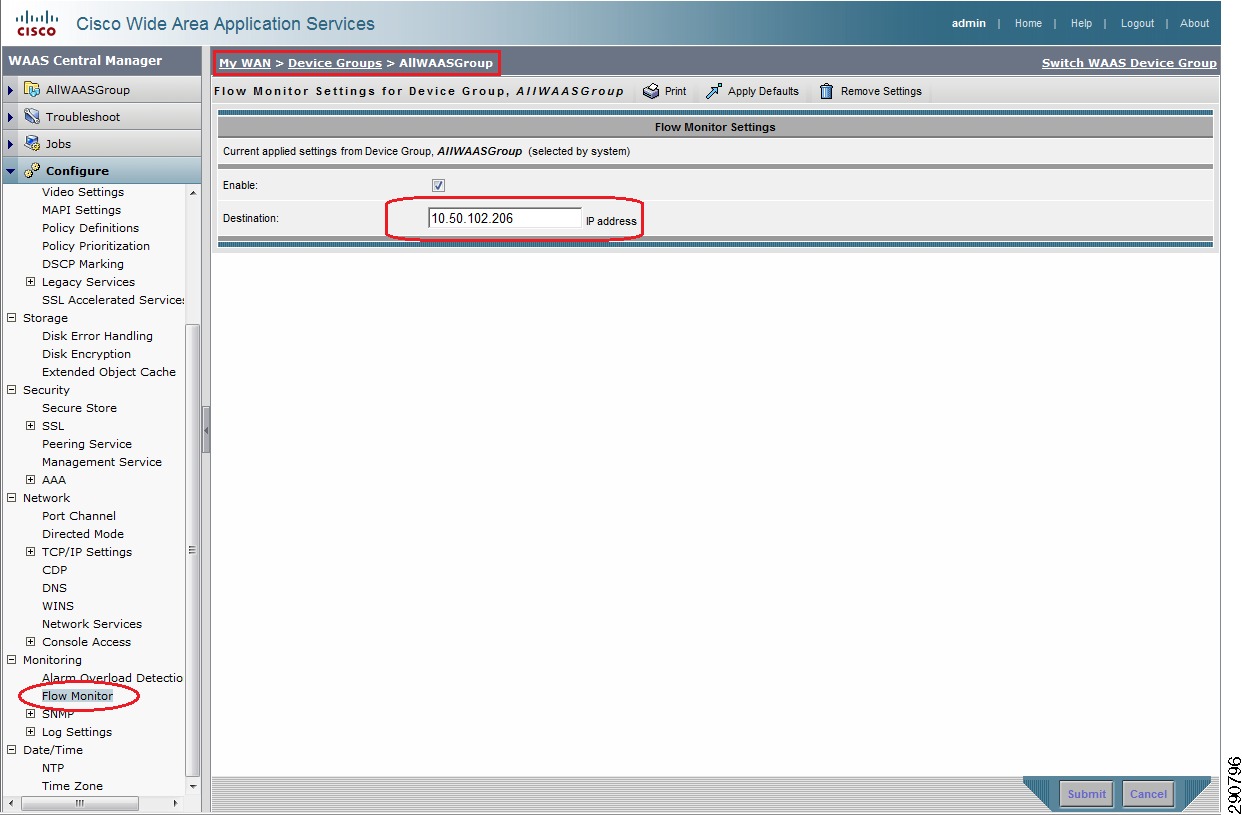The image size is (1242, 815).
Task: Click Switch WAAS Device Group link
Action: pos(1129,63)
